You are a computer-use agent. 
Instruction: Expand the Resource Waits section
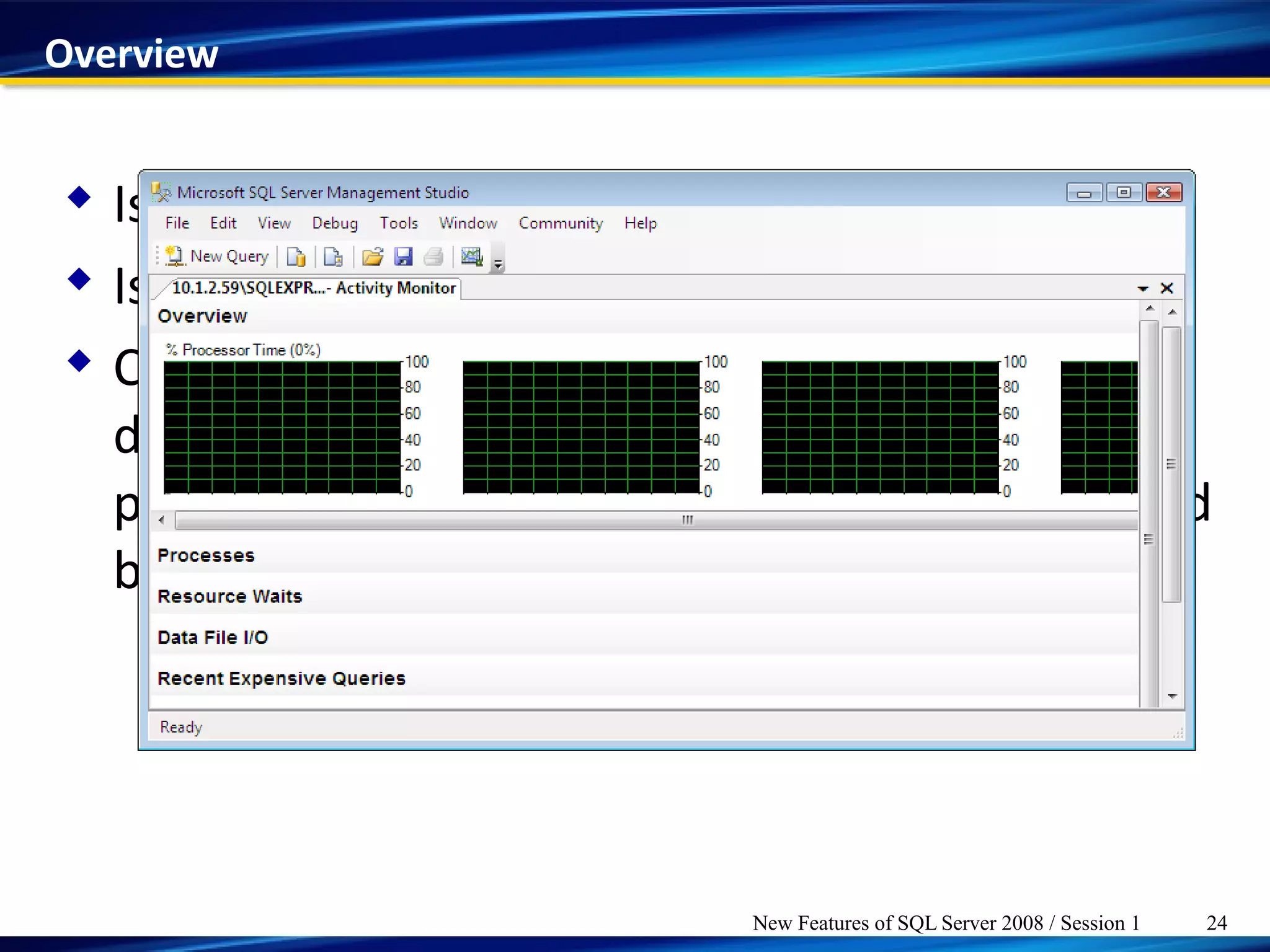644,596
